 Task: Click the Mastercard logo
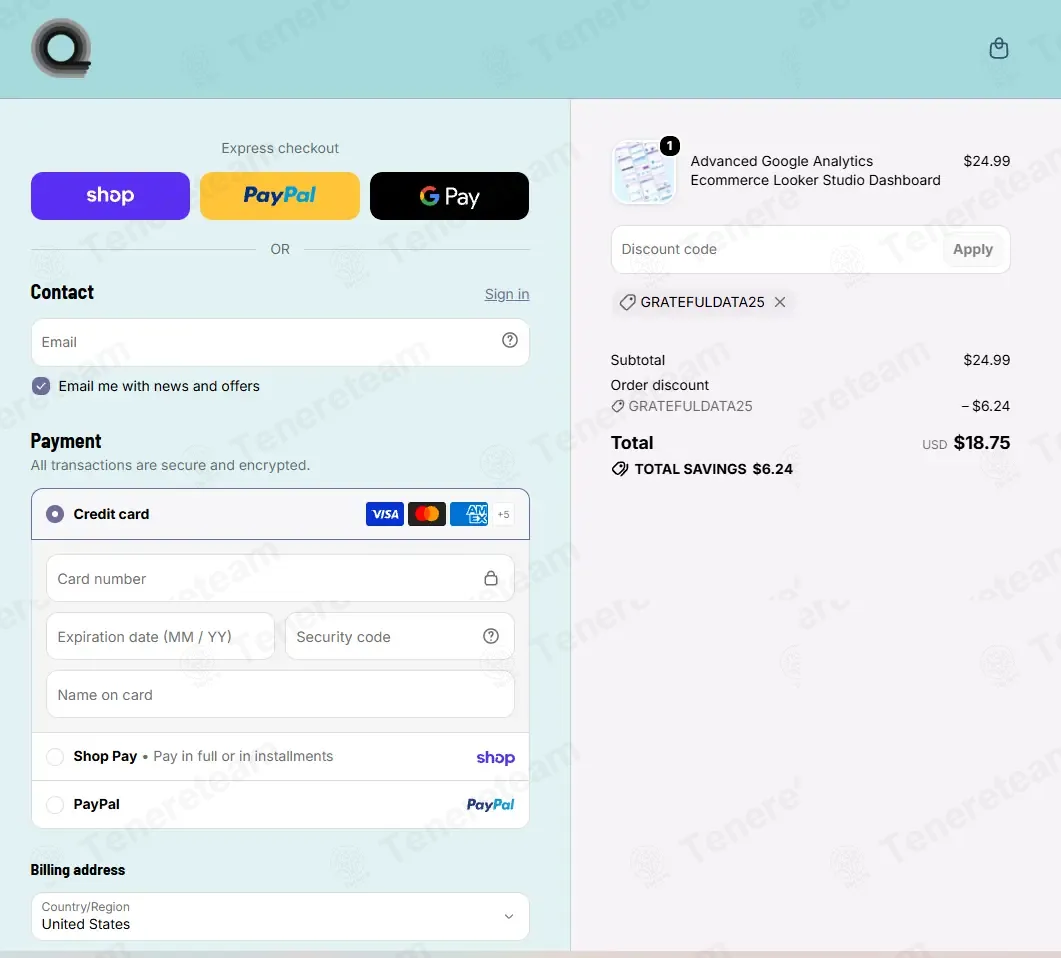tap(427, 514)
